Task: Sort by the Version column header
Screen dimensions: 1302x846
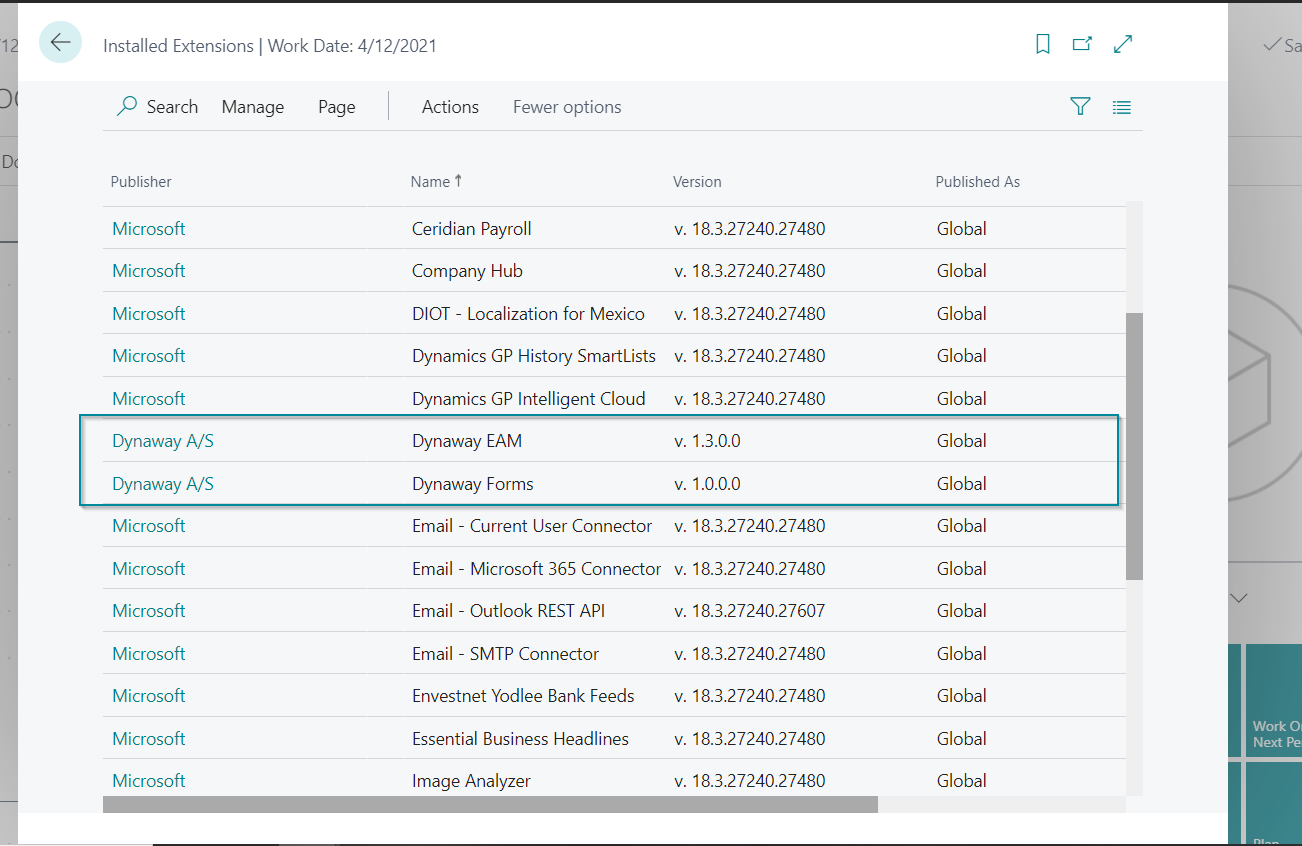Action: coord(697,182)
